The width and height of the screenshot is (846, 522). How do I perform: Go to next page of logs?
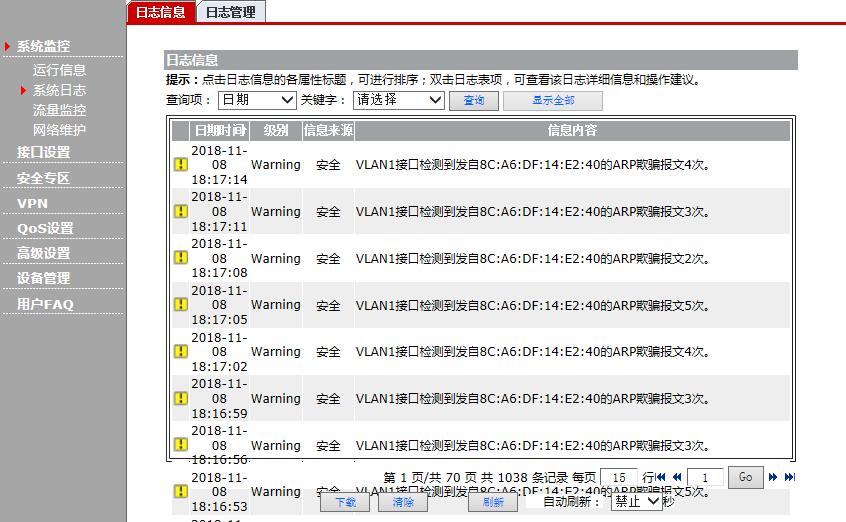[x=773, y=477]
